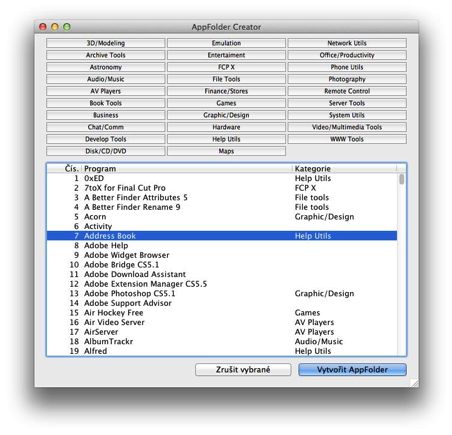Select the Finance/Stores category button
The width and height of the screenshot is (452, 435).
226,91
